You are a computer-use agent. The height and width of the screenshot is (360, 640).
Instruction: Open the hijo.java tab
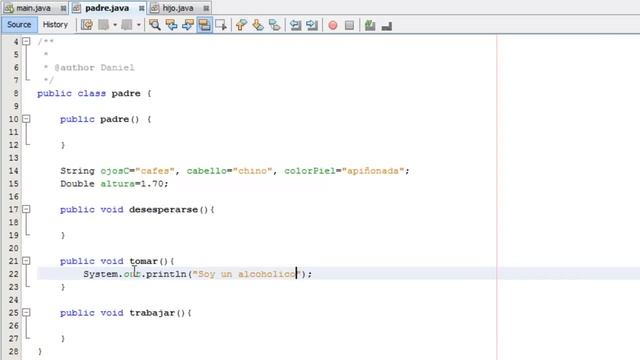pos(178,8)
